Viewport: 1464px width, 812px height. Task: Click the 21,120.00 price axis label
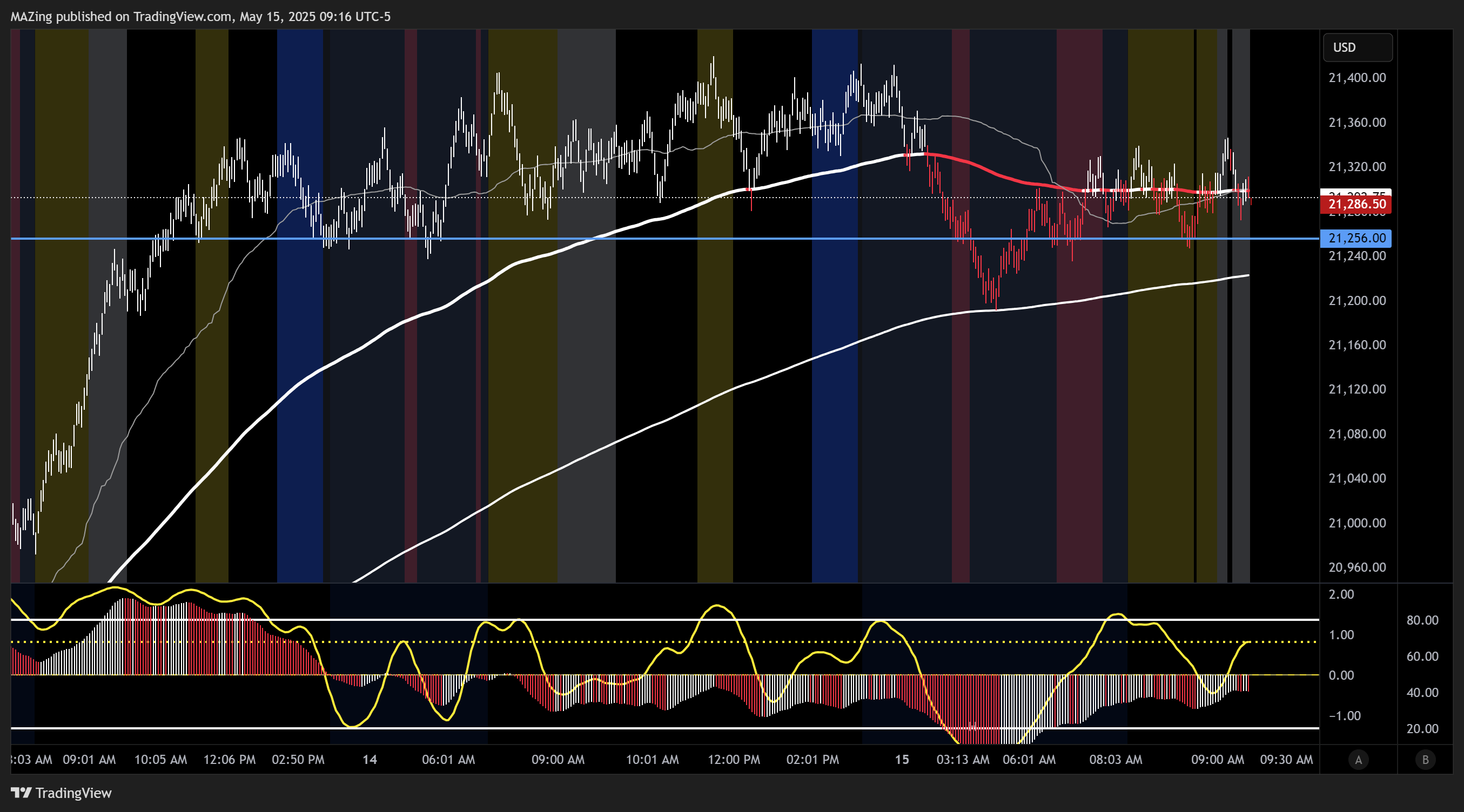click(x=1357, y=389)
